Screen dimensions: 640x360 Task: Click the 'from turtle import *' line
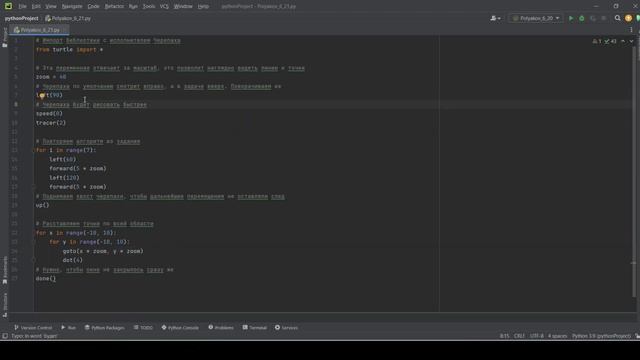click(69, 49)
